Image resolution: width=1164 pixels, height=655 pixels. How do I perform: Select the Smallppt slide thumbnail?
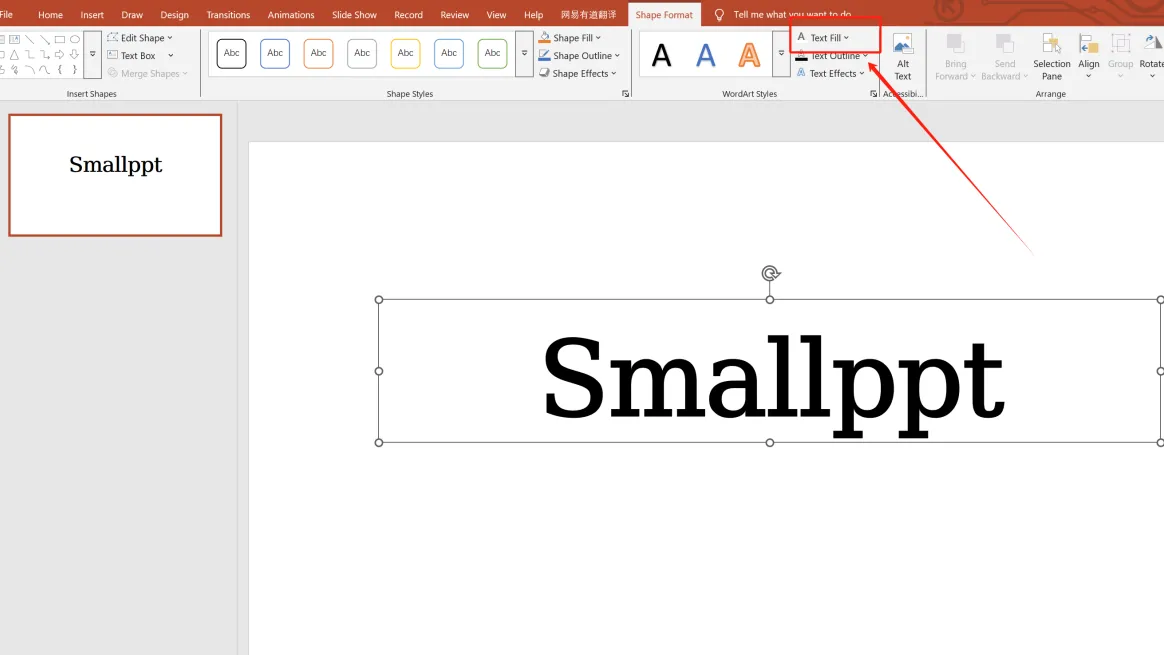[x=115, y=175]
